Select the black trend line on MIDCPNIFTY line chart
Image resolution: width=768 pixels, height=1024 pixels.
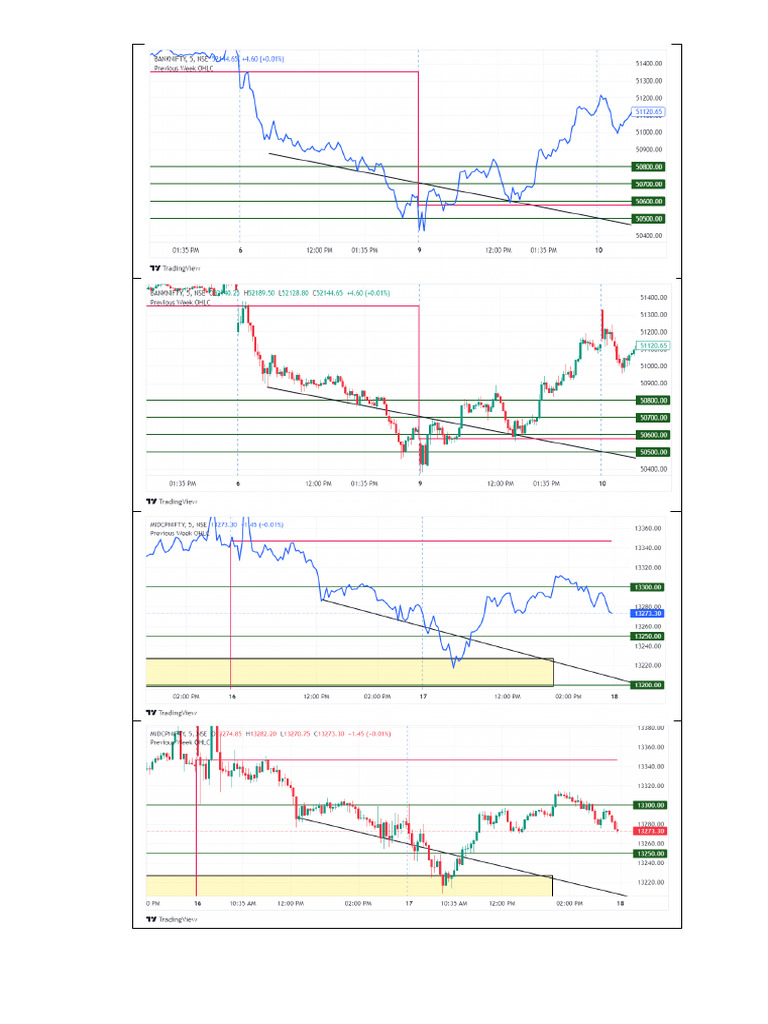(x=477, y=641)
